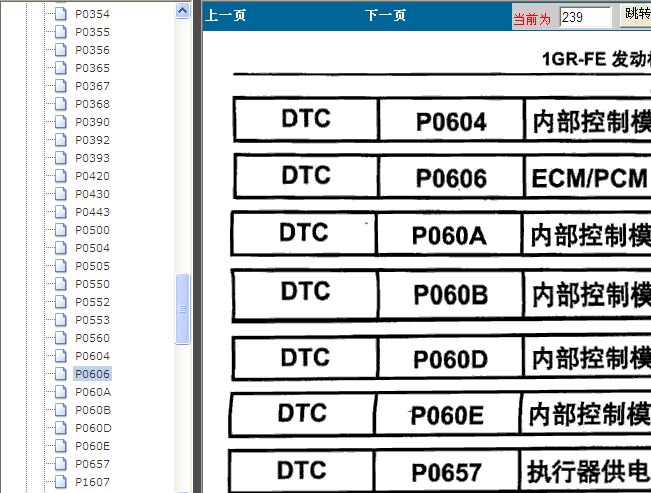Image resolution: width=651 pixels, height=493 pixels.
Task: Click the page icon beside P0606
Action: 61,374
